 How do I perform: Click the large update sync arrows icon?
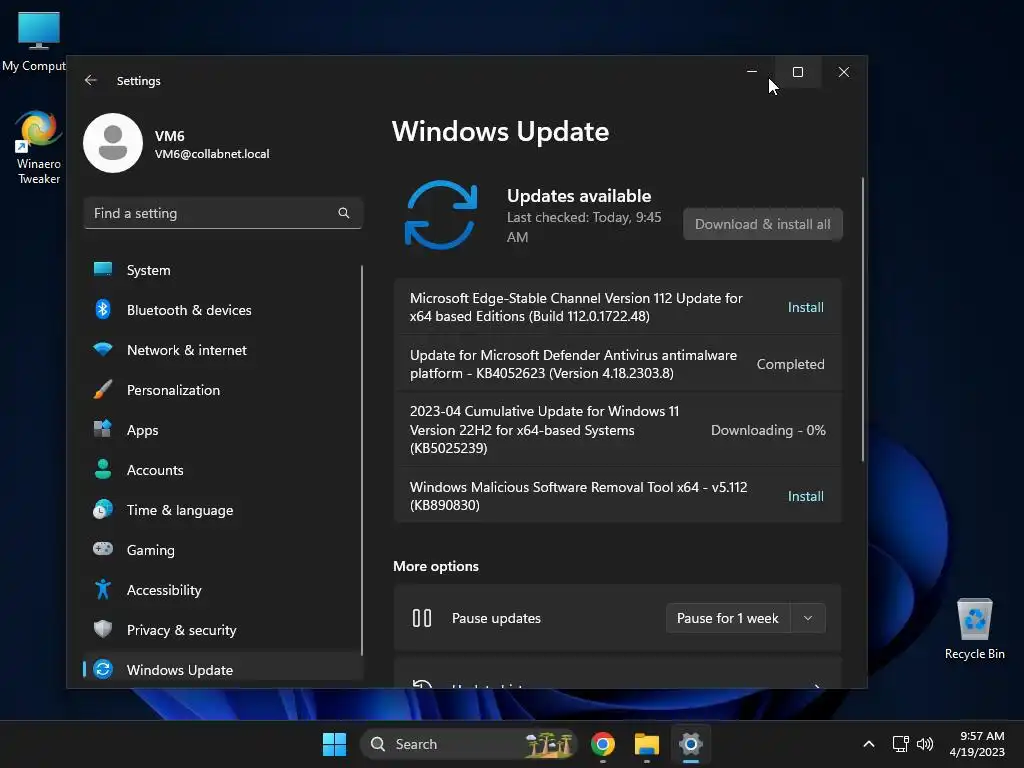(x=441, y=215)
